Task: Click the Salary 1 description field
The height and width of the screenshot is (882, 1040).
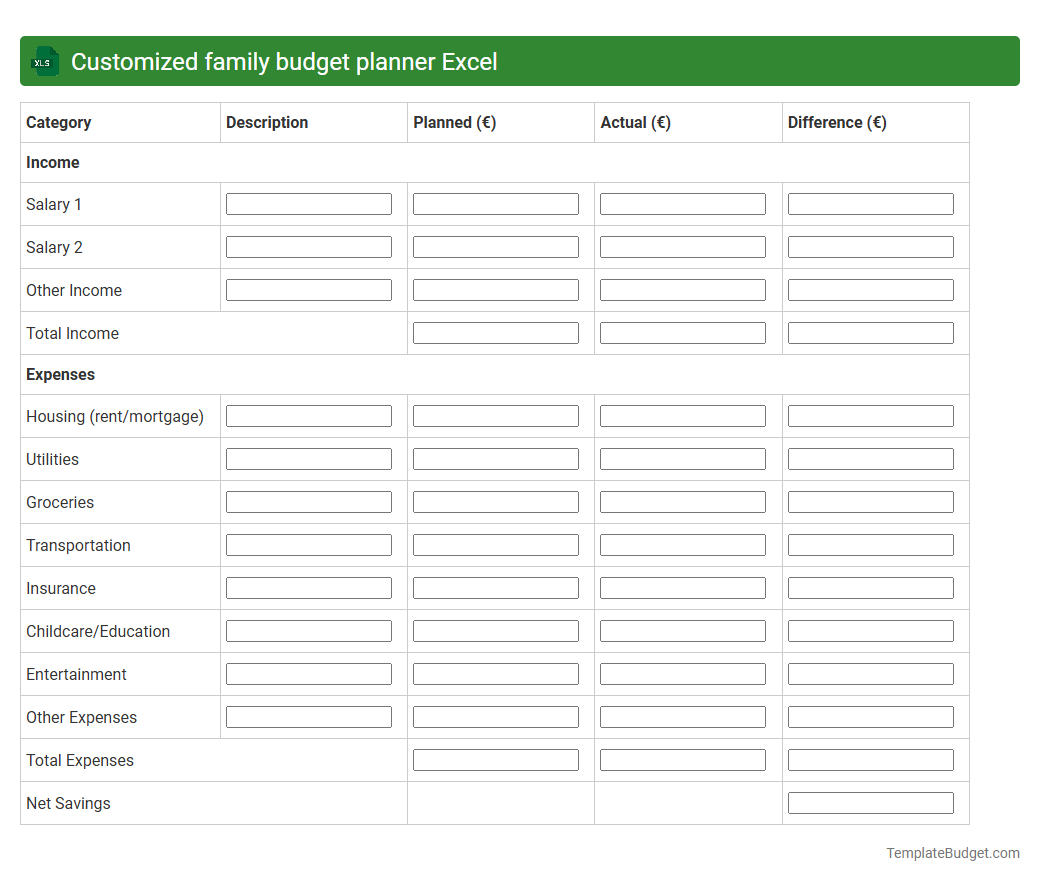Action: (x=308, y=203)
